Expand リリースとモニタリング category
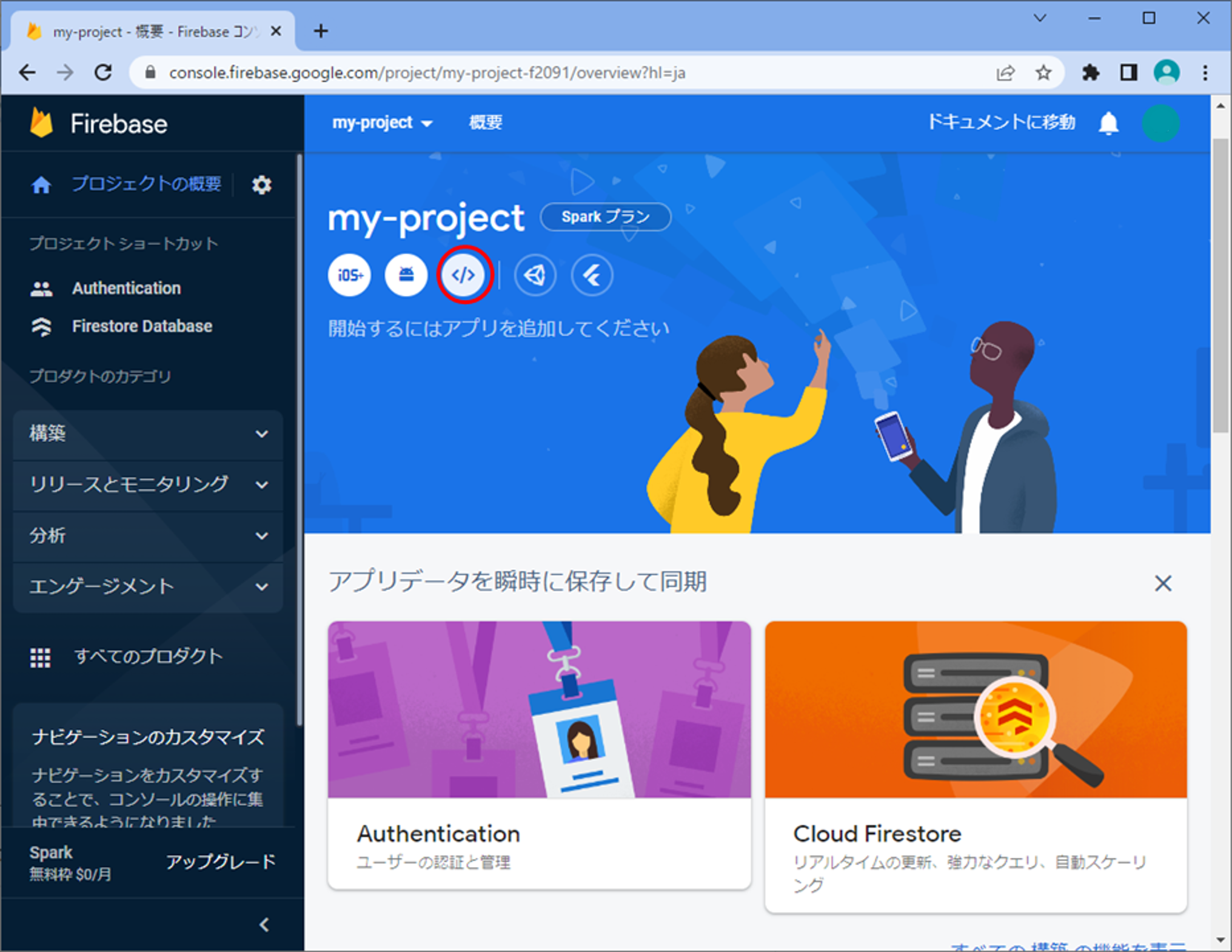 [148, 485]
